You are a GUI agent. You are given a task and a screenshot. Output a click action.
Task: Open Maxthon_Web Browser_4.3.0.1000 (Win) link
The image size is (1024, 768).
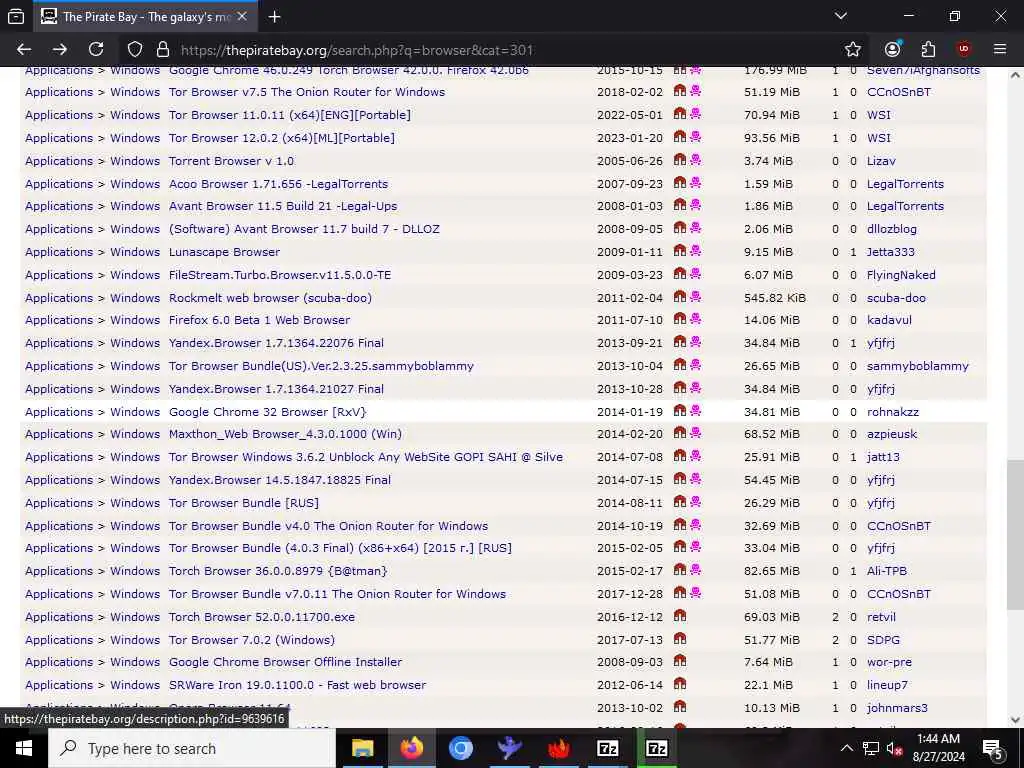[285, 434]
